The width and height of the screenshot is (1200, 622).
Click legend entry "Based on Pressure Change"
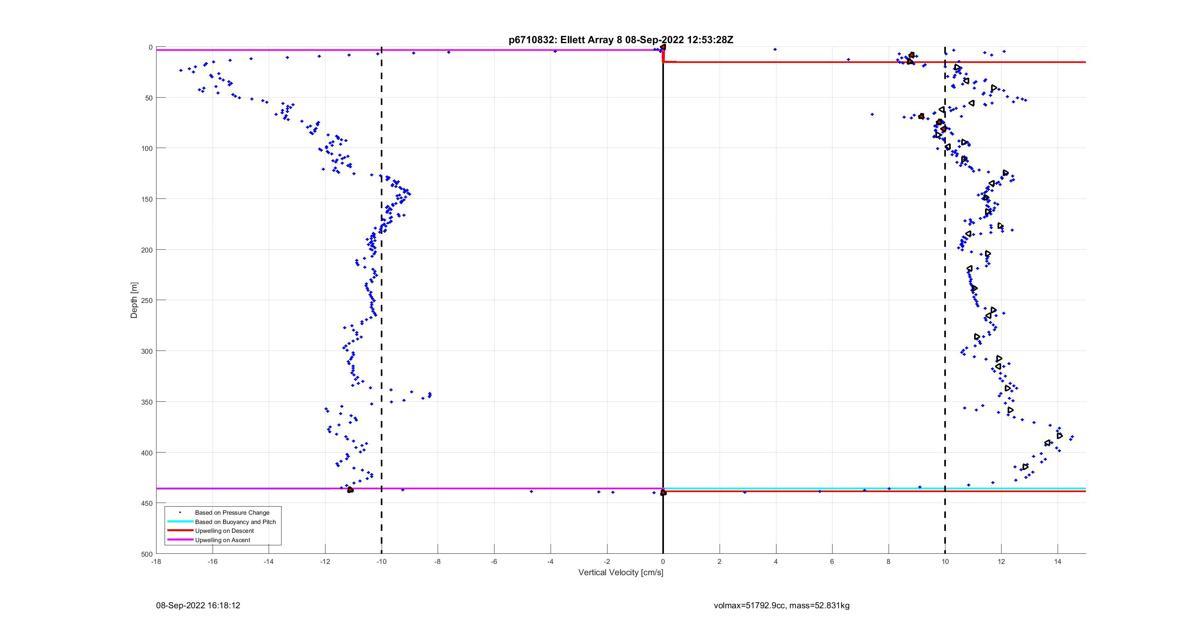point(232,513)
